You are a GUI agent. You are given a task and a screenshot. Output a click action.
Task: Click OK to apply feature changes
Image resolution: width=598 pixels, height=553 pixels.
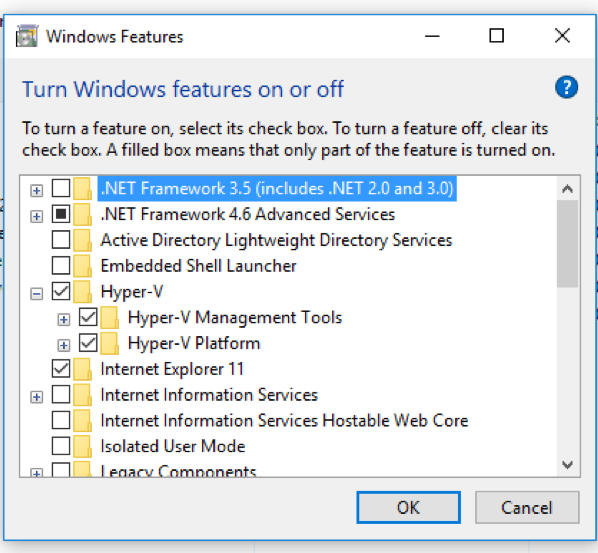[408, 508]
